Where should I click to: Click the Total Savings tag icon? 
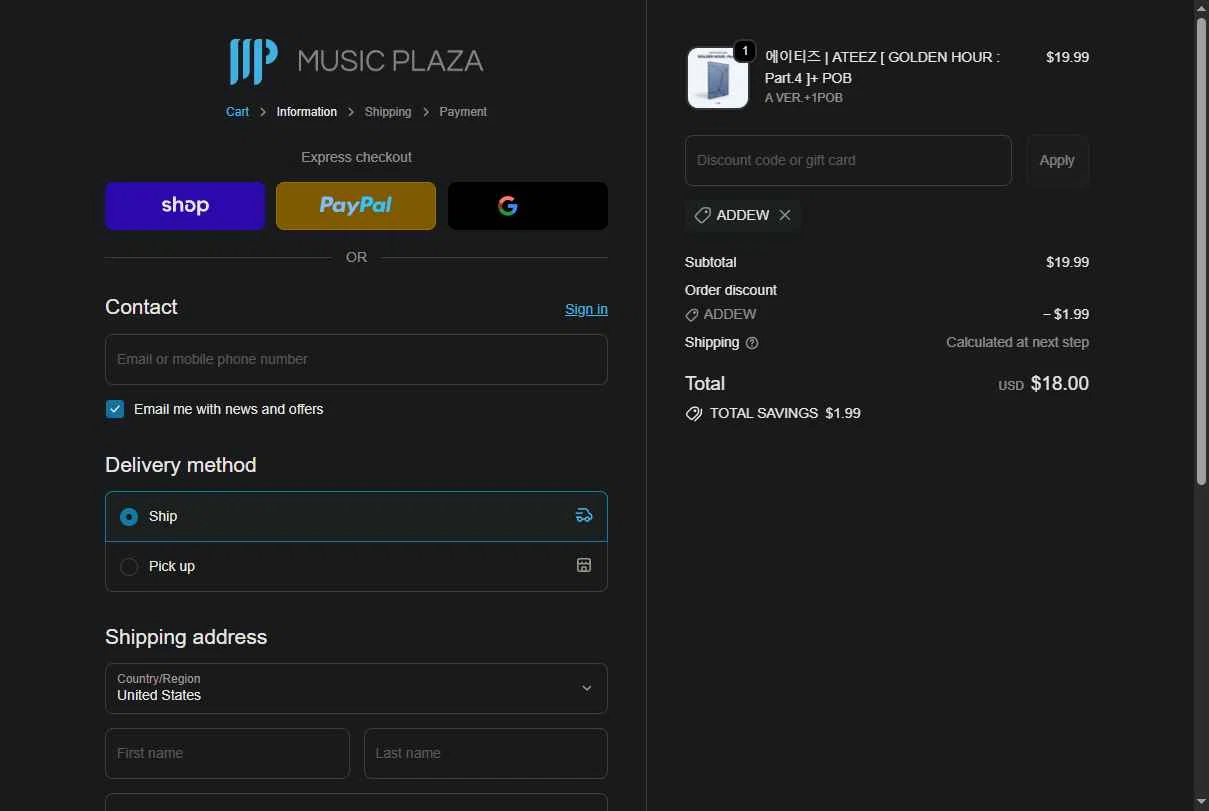pos(694,413)
